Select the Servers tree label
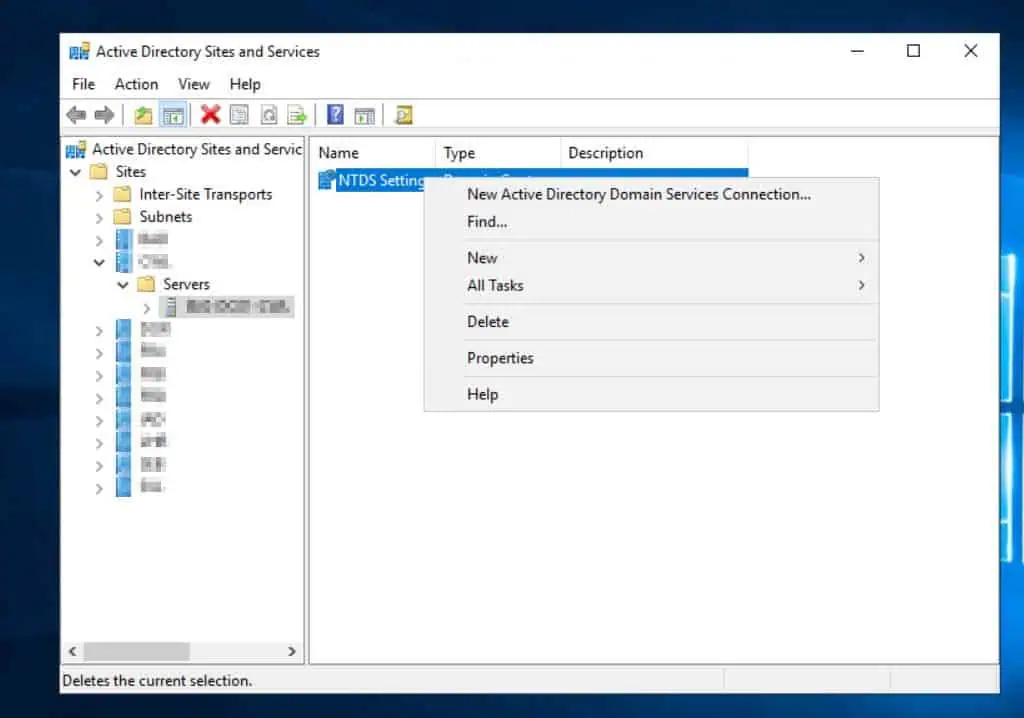 [186, 284]
